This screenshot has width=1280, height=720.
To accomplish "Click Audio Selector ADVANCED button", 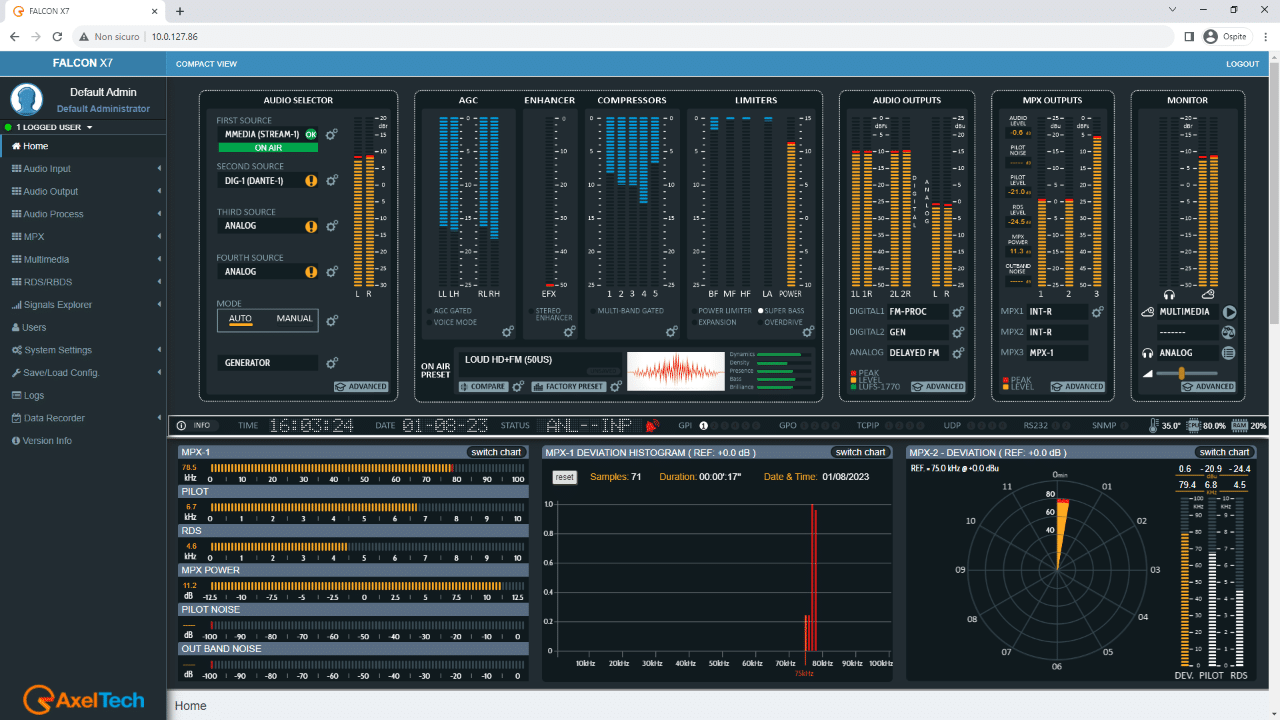I will 361,386.
